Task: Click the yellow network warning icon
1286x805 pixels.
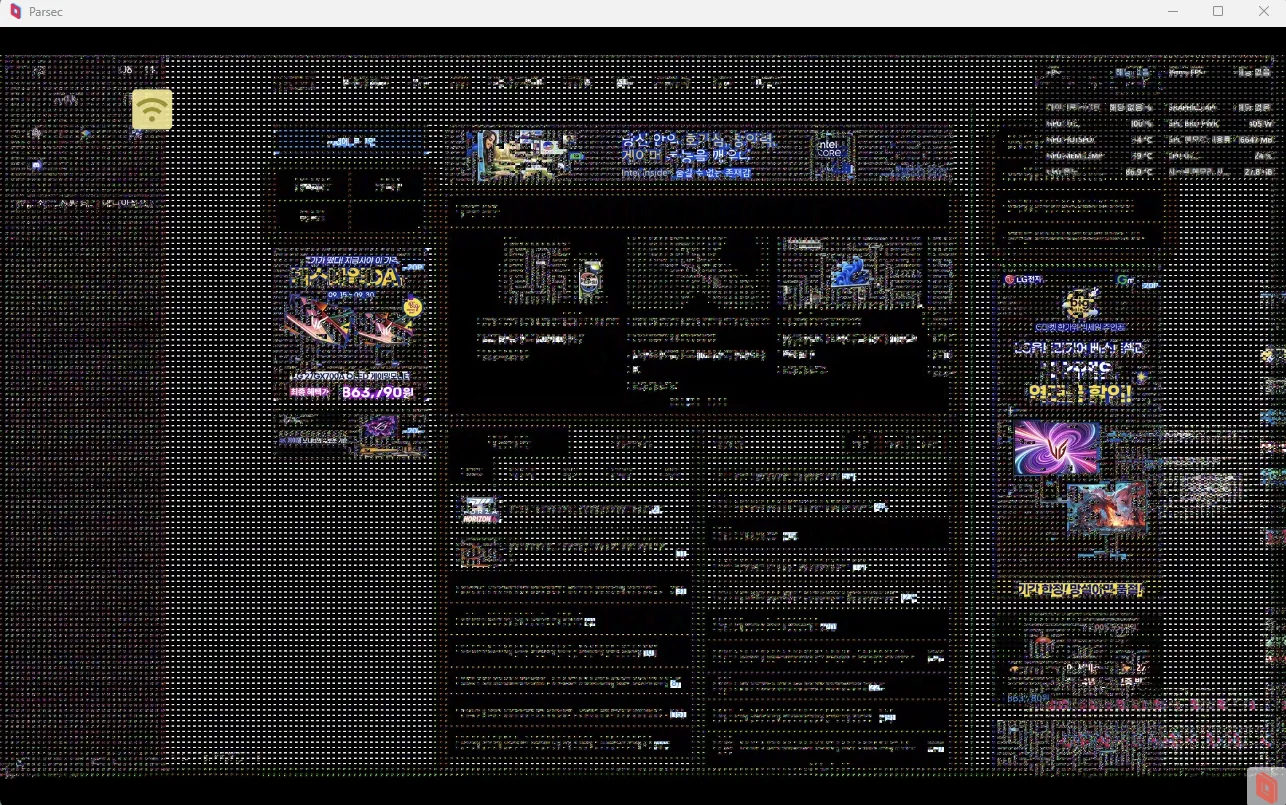Action: (152, 109)
